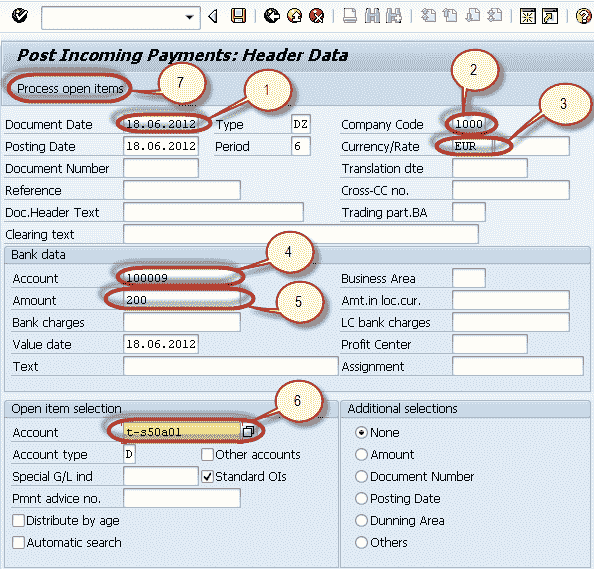Click the Assignment field
The height and width of the screenshot is (569, 594).
[x=517, y=366]
